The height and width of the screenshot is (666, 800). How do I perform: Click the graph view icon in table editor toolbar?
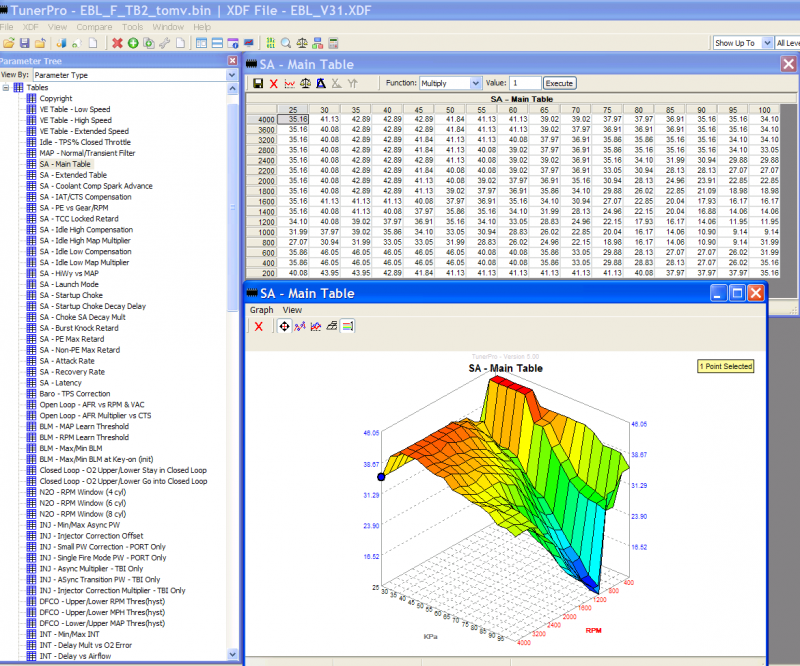click(290, 83)
